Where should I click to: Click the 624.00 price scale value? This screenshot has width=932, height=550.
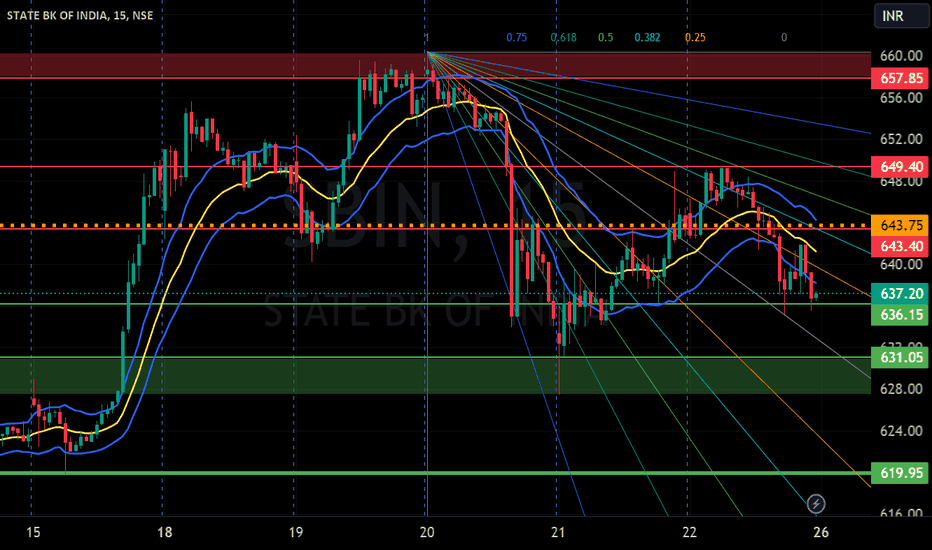[x=901, y=430]
